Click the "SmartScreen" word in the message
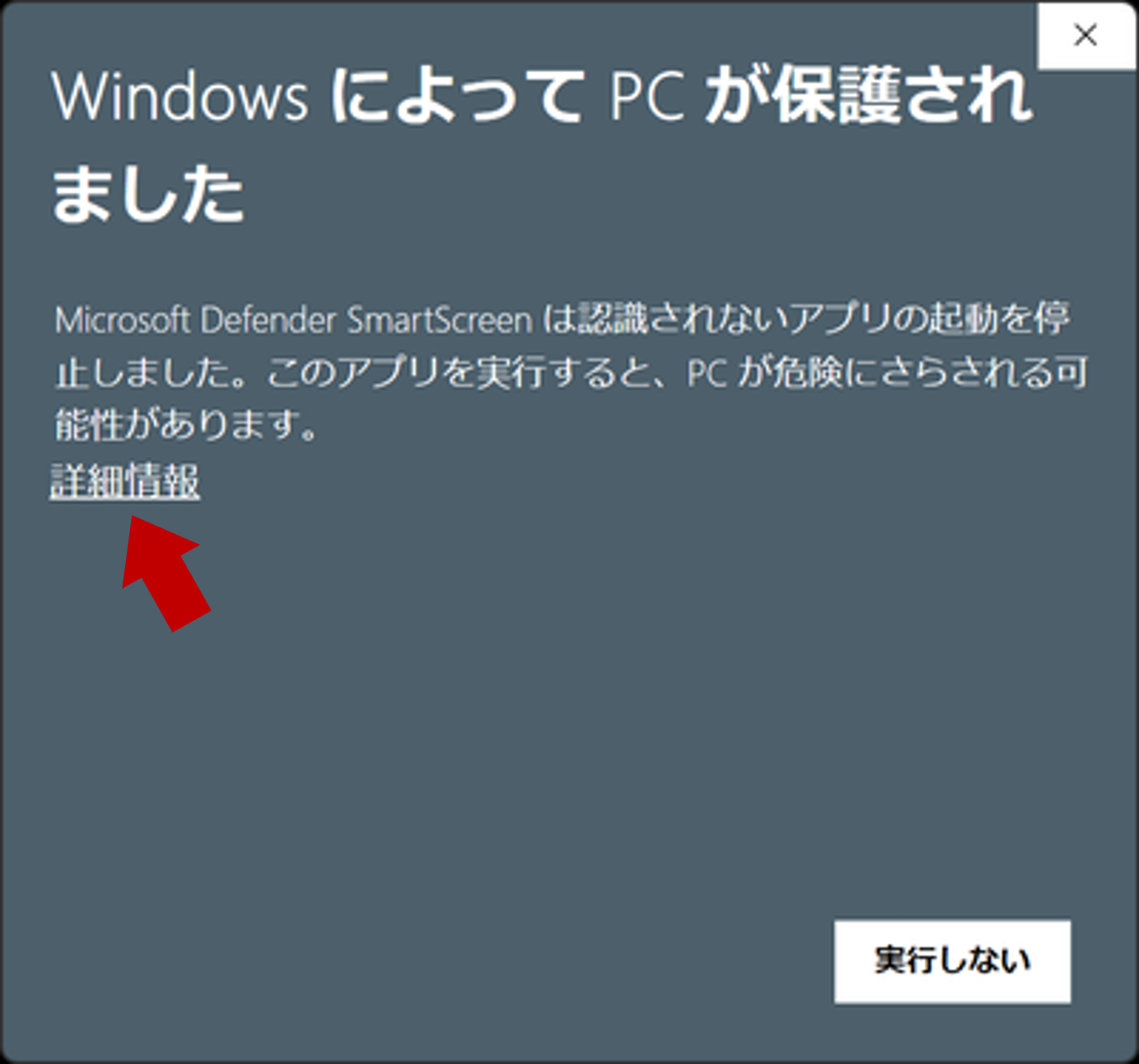 coord(440,320)
